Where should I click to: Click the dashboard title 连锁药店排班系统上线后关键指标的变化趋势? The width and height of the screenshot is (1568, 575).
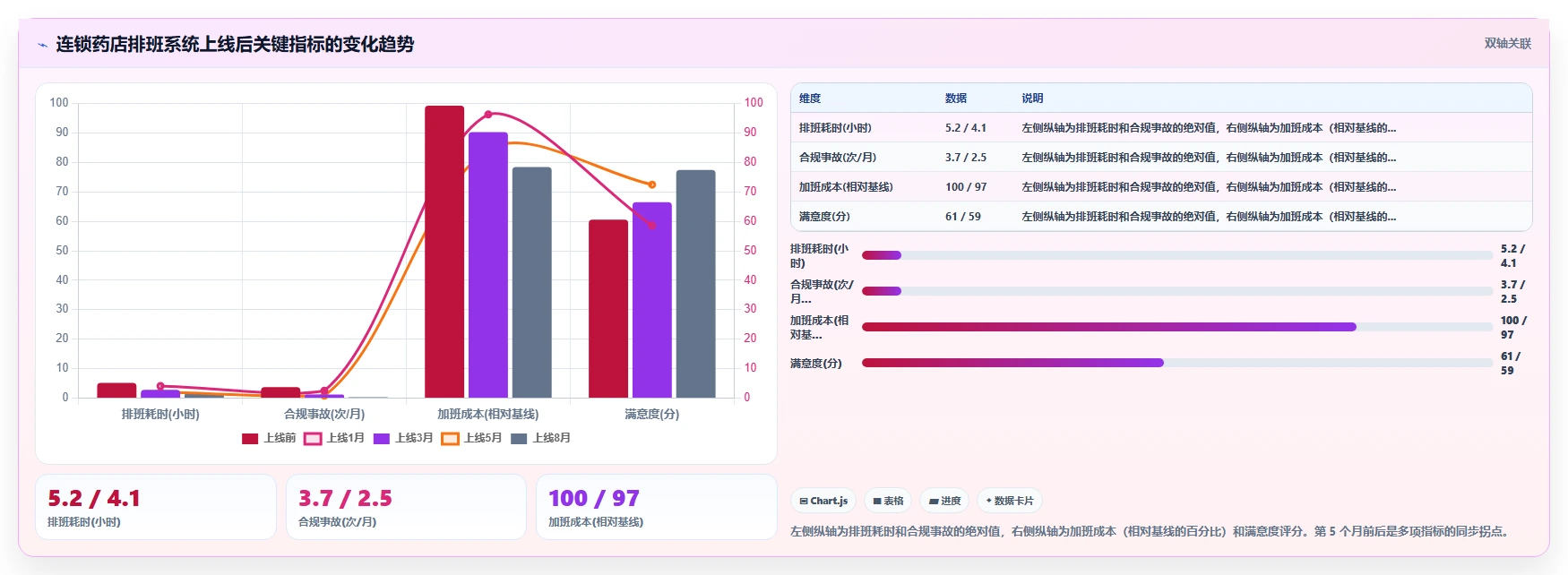coord(235,44)
